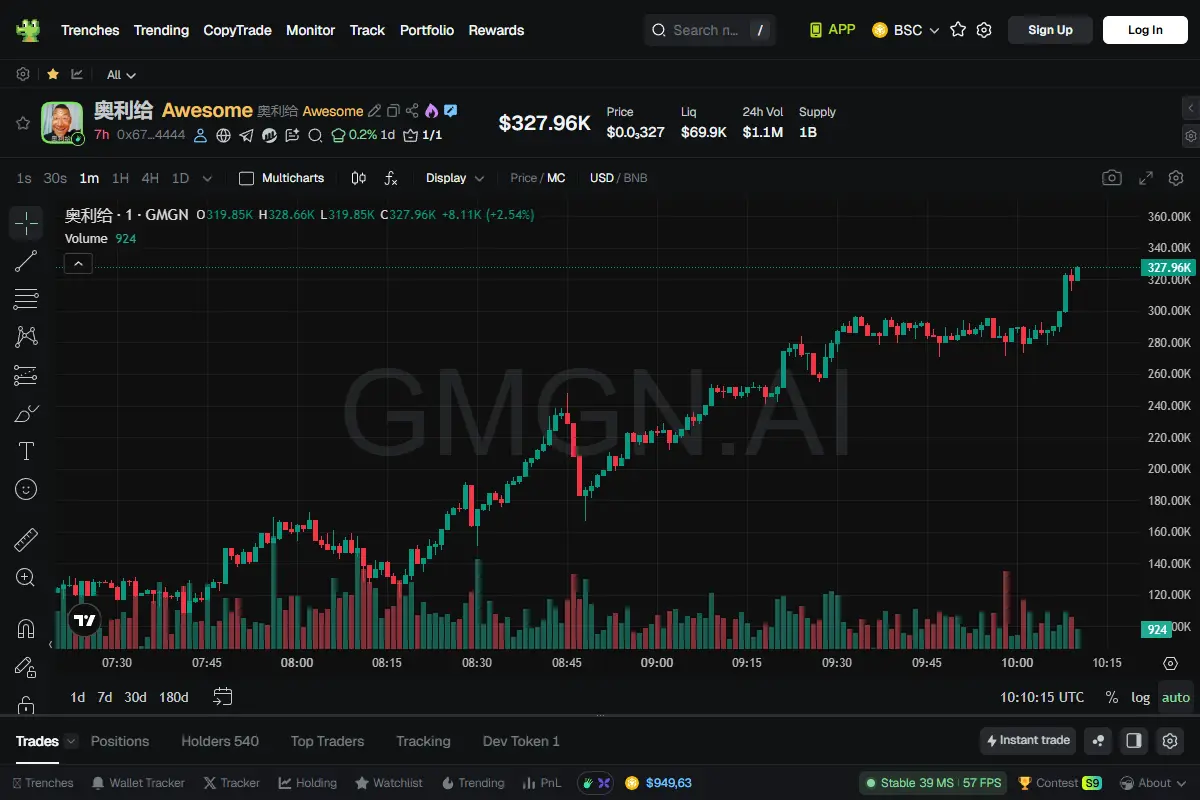Expand the About menu in footer

coord(1154,783)
